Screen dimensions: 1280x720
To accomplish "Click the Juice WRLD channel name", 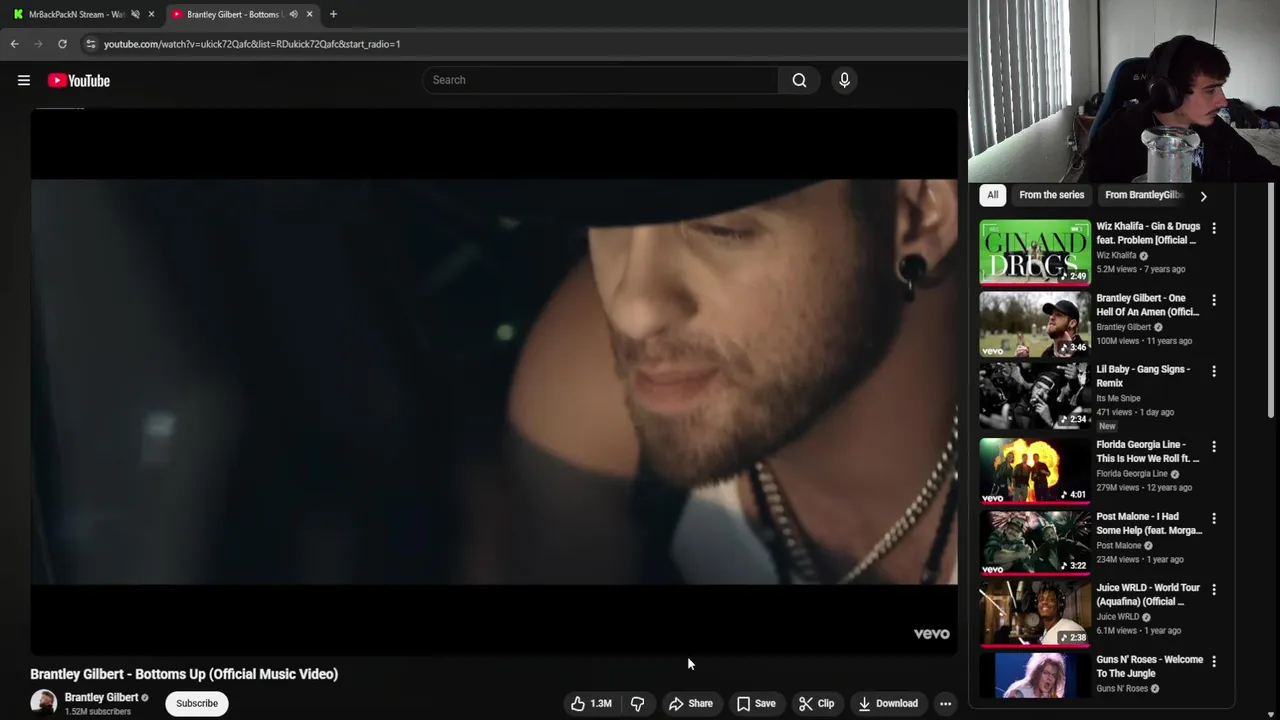I will click(x=1117, y=617).
